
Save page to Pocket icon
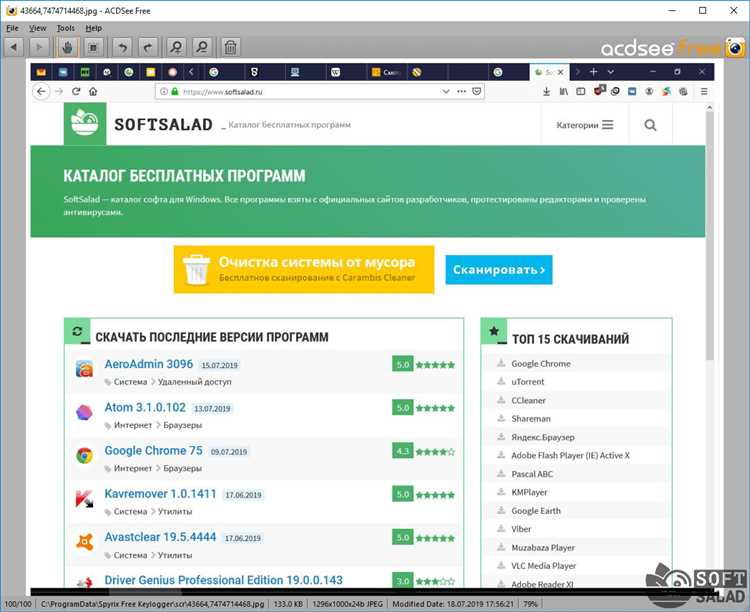point(476,91)
